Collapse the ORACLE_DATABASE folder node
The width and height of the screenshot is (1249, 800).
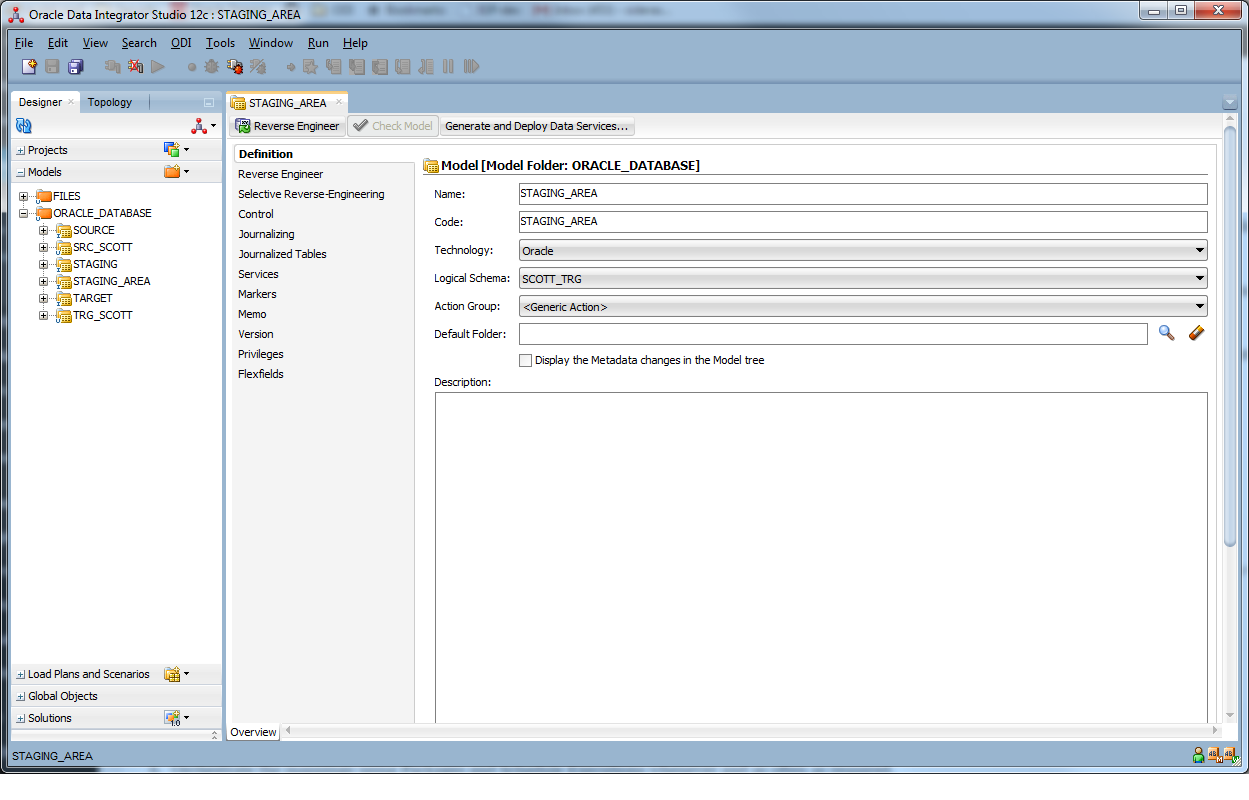23,213
